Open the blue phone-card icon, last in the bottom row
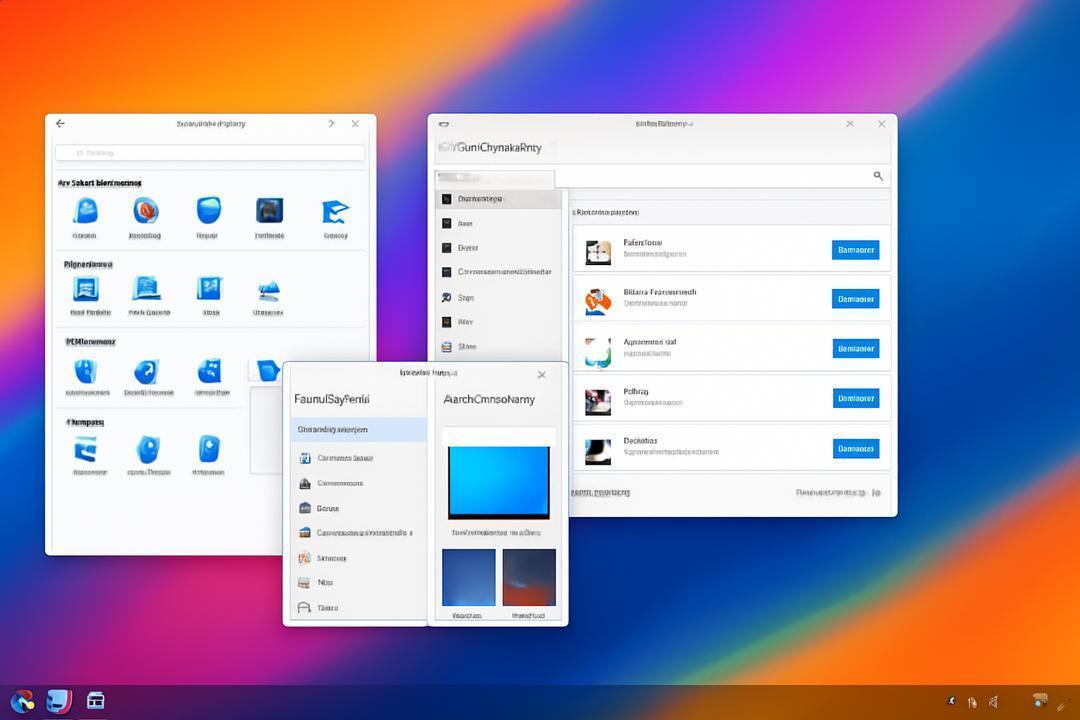The image size is (1080, 720). pyautogui.click(x=209, y=449)
